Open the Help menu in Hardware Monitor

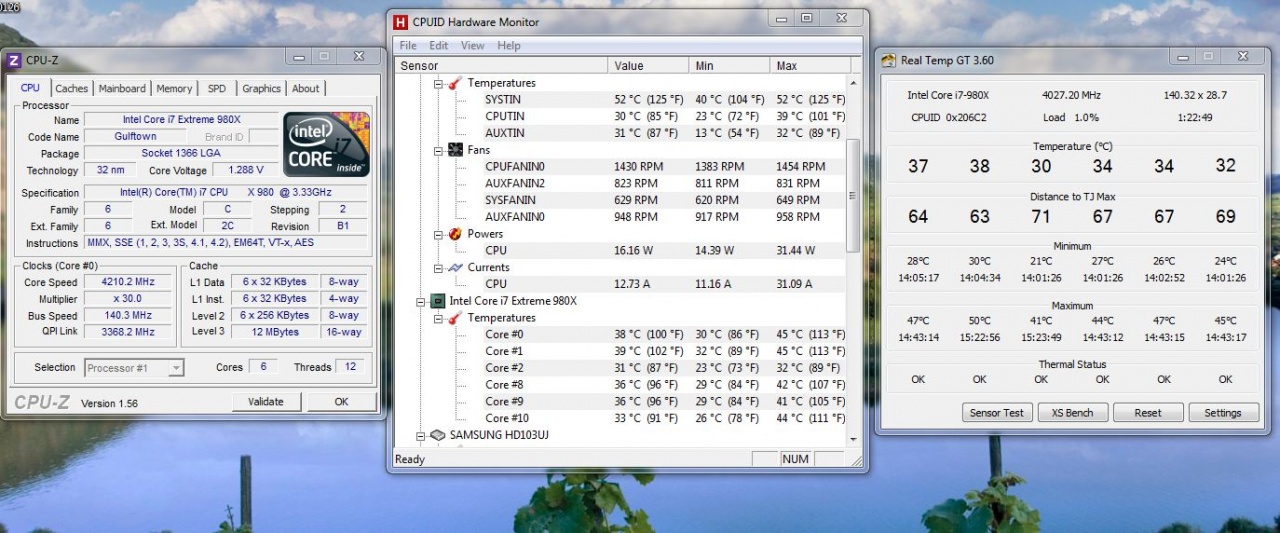click(x=509, y=46)
